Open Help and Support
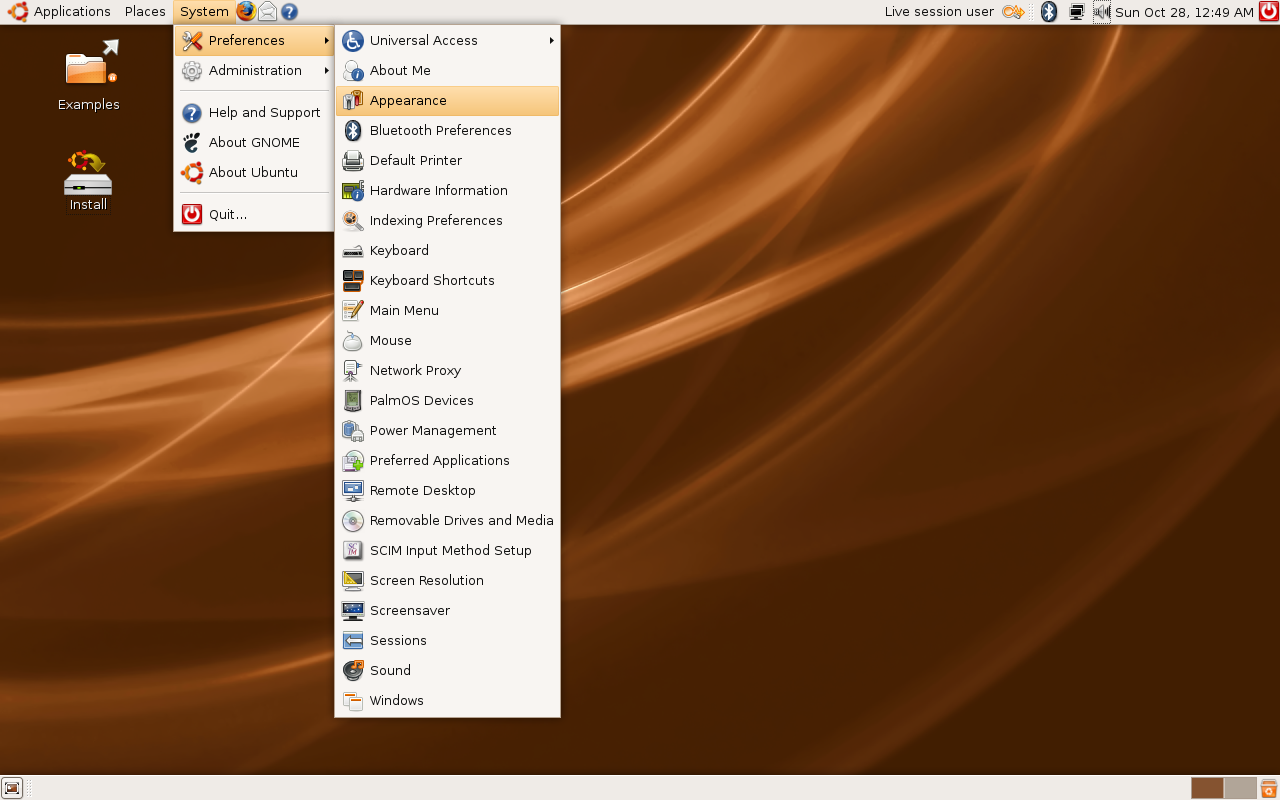 point(254,112)
